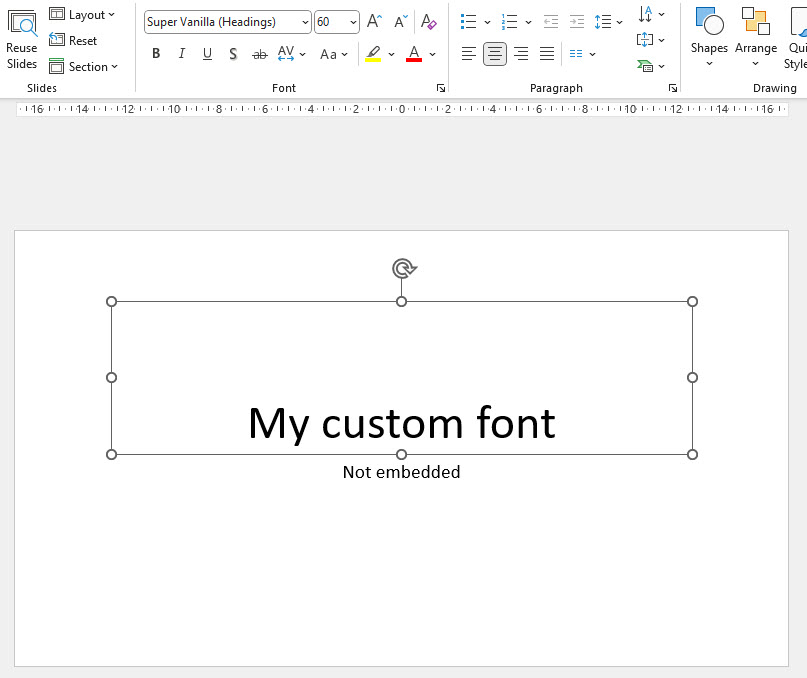
Task: Expand the font size dropdown arrow
Action: (x=353, y=22)
